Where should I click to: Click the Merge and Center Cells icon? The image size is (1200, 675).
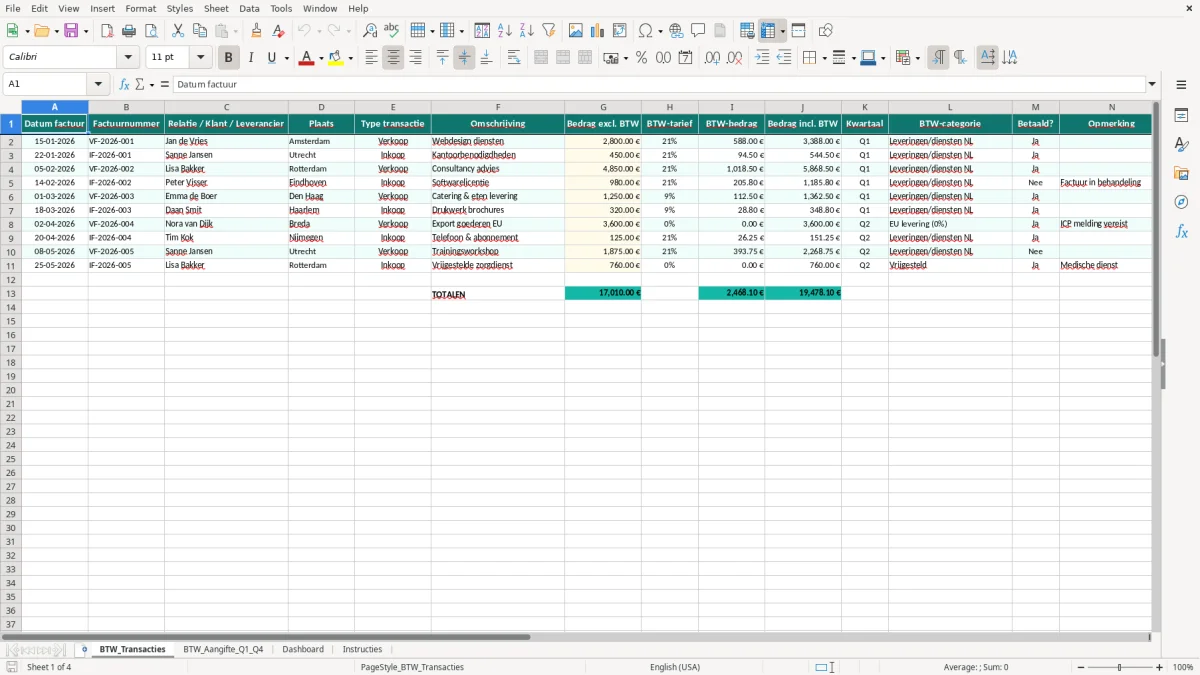pos(541,58)
